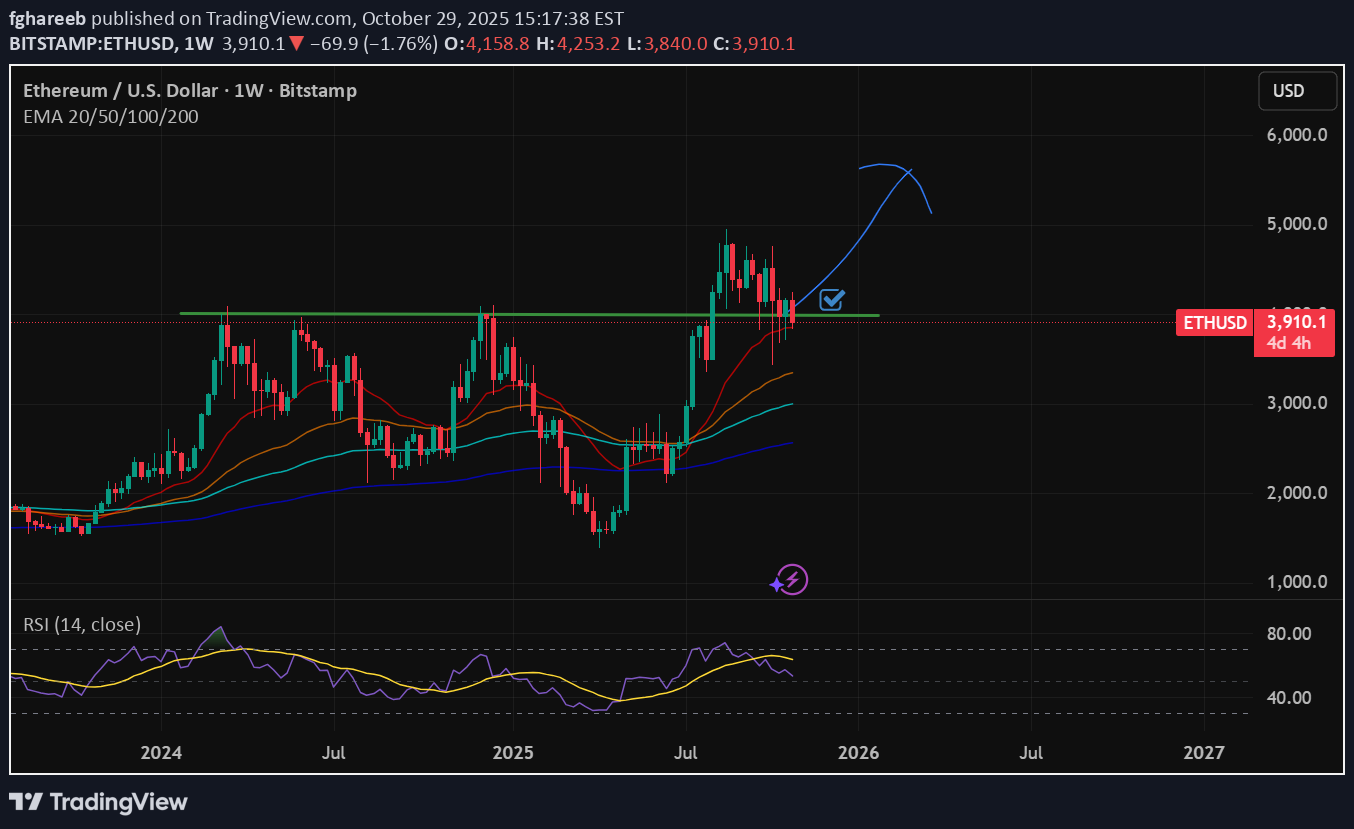Click the 6,000.0 price scale label

click(1296, 135)
